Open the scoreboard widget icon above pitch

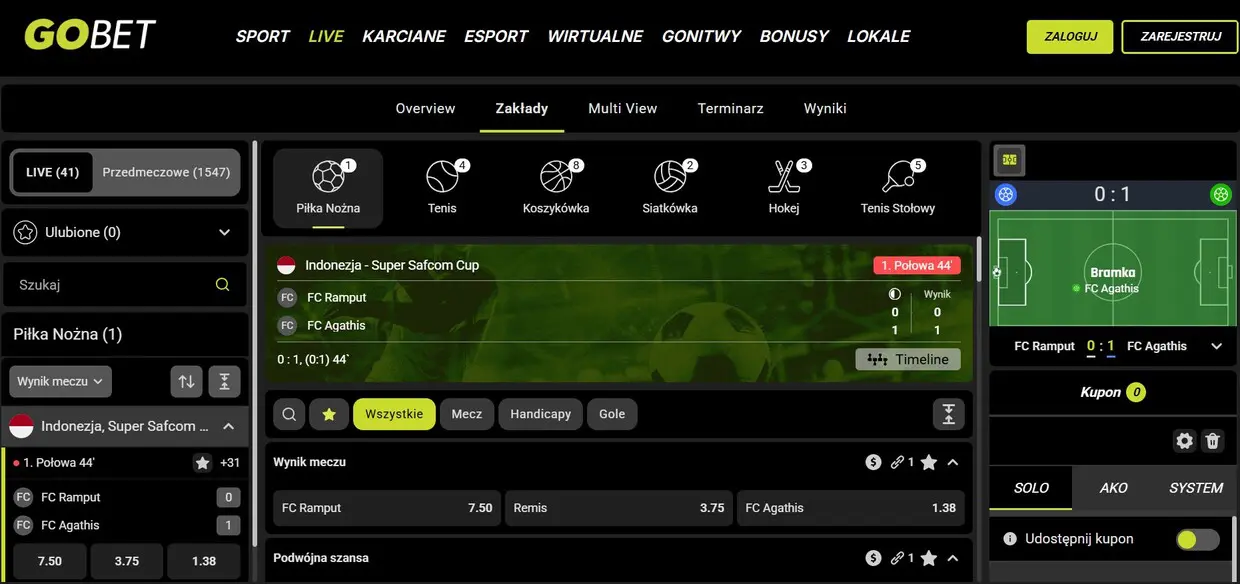pos(1009,160)
